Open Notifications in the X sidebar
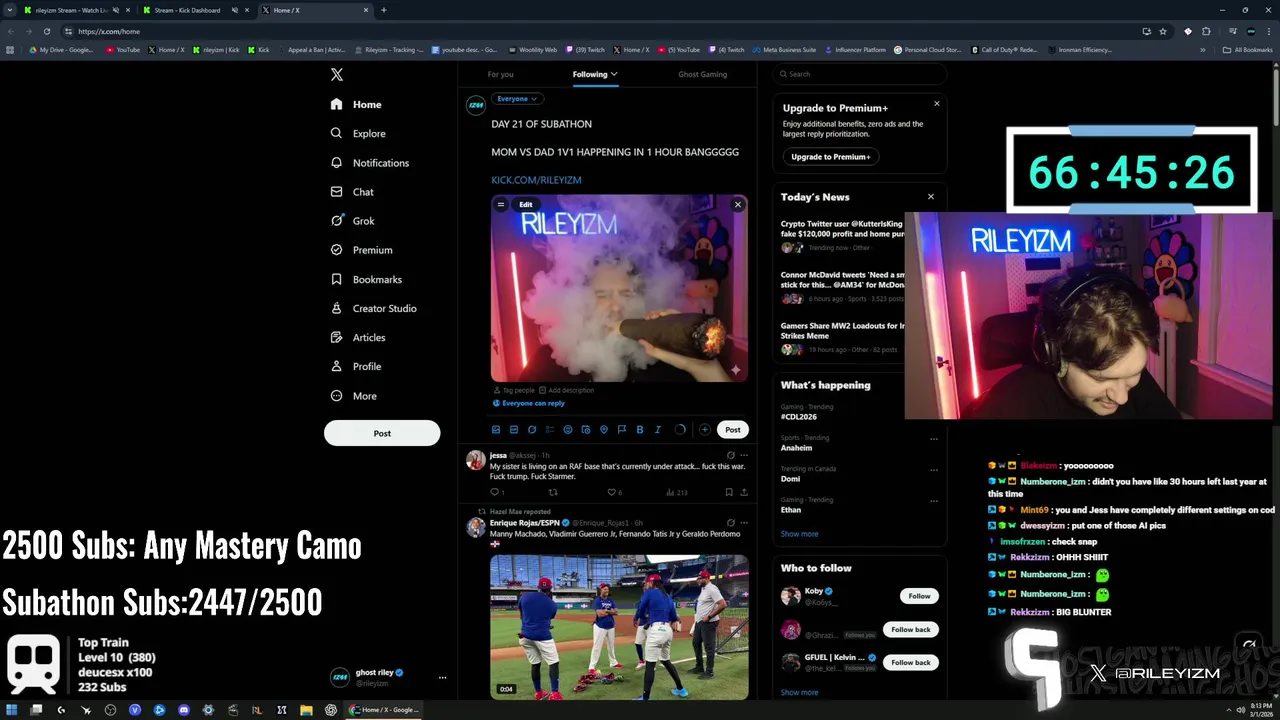 coord(370,162)
